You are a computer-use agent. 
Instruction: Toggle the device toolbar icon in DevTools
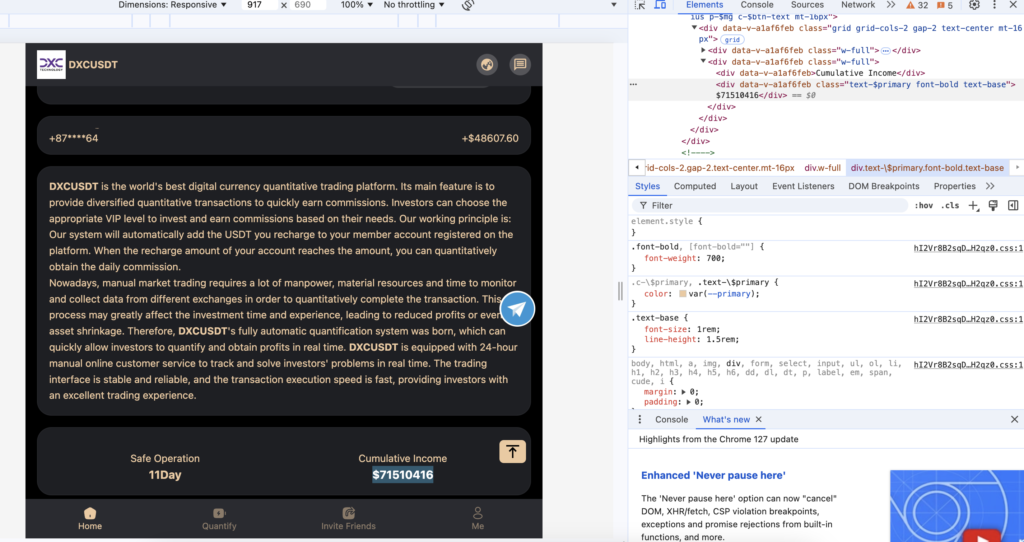point(660,5)
